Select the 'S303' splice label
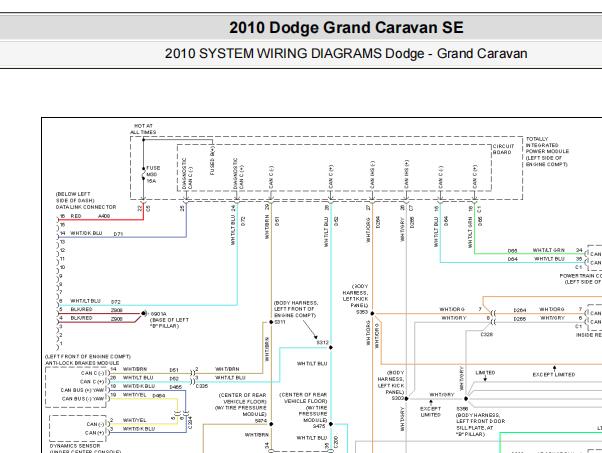The width and height of the screenshot is (602, 453). click(x=398, y=398)
